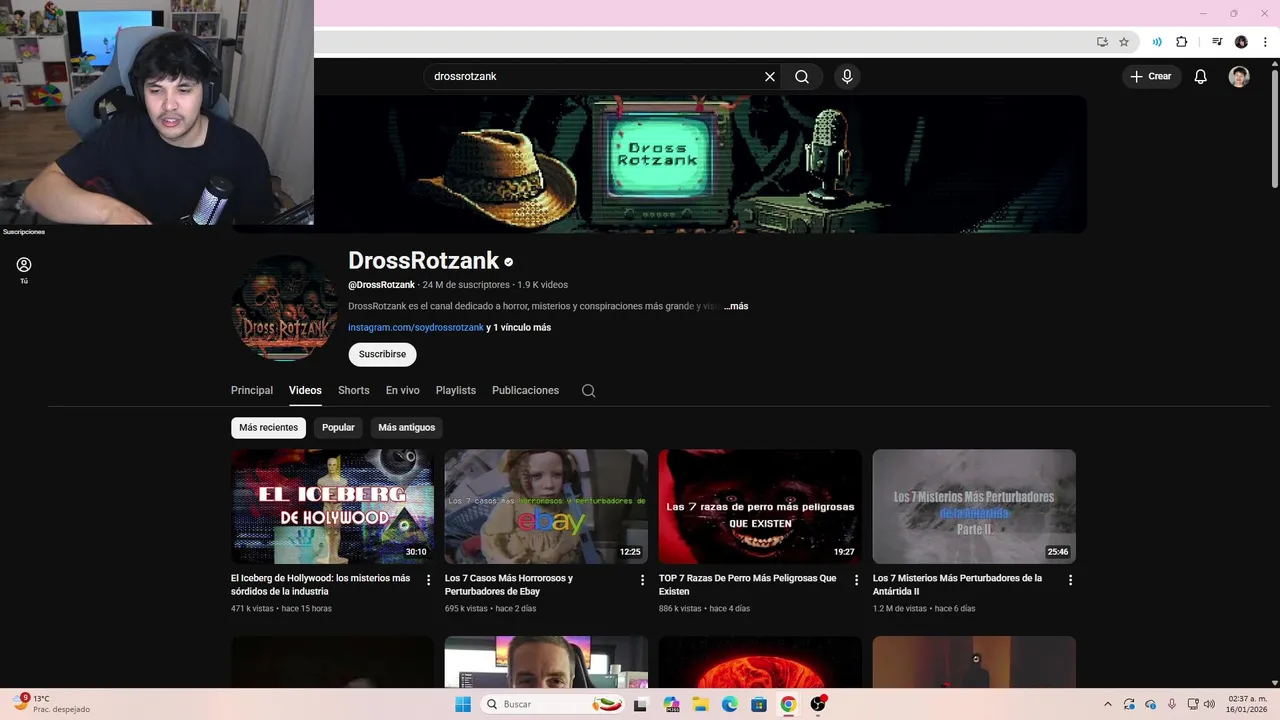Image resolution: width=1280 pixels, height=720 pixels.
Task: Open weather widget 13°C
Action: click(52, 704)
